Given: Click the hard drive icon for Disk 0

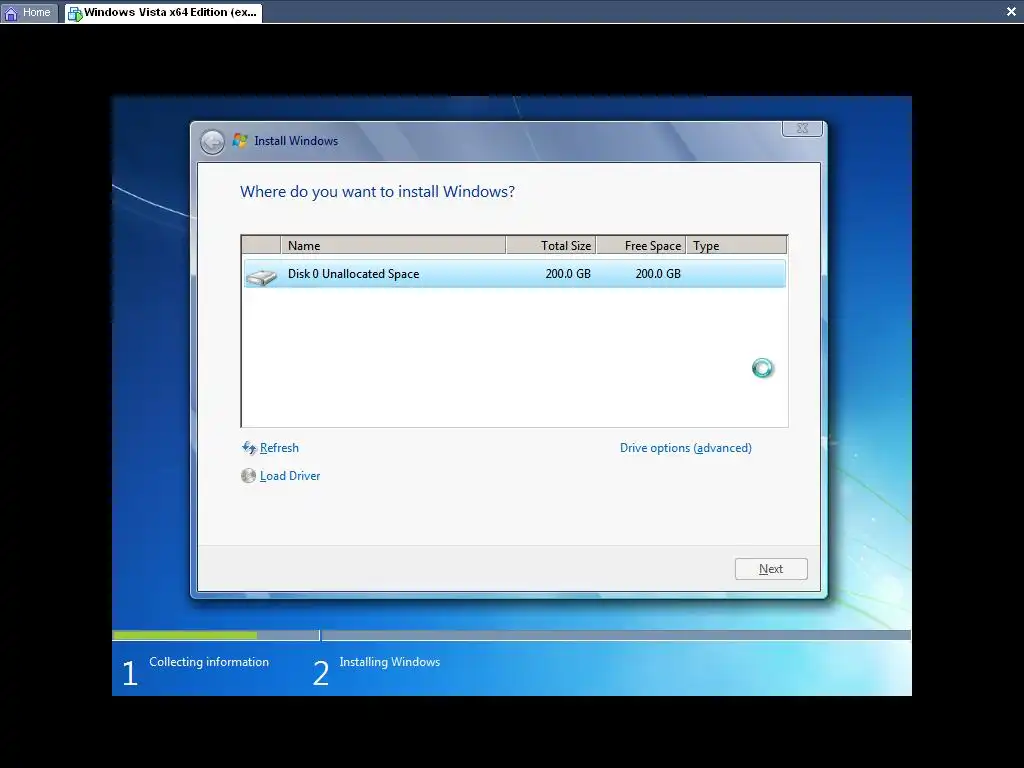Looking at the screenshot, I should tap(261, 277).
